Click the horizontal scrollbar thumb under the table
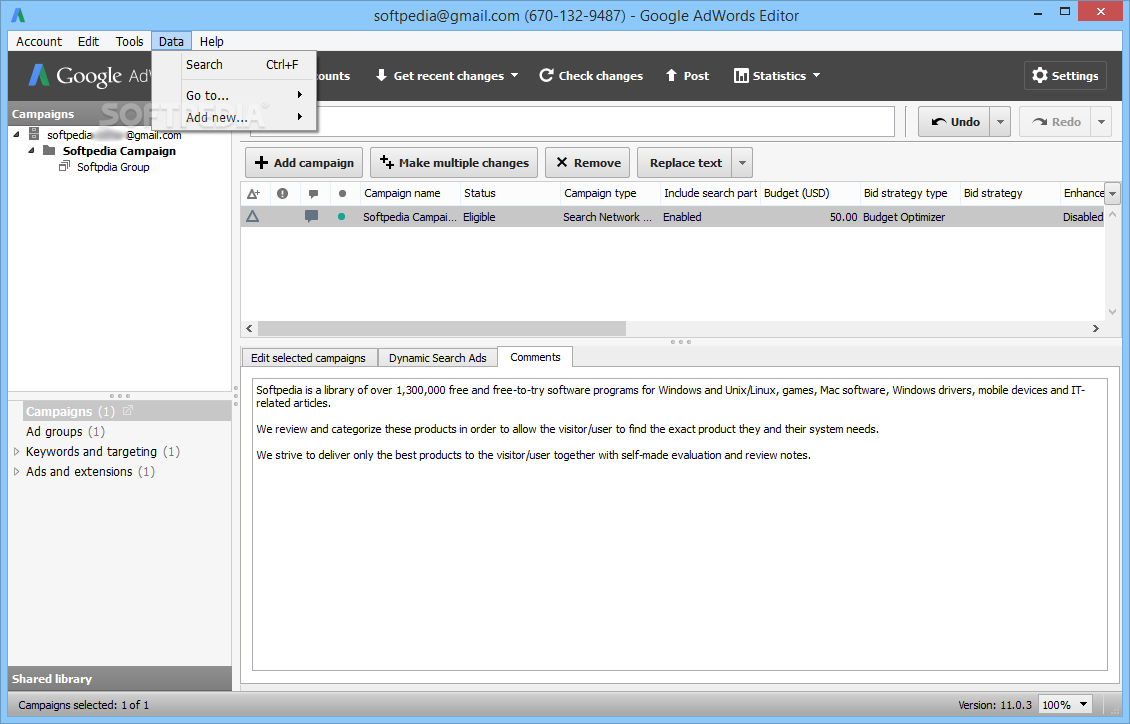The image size is (1130, 724). [442, 329]
